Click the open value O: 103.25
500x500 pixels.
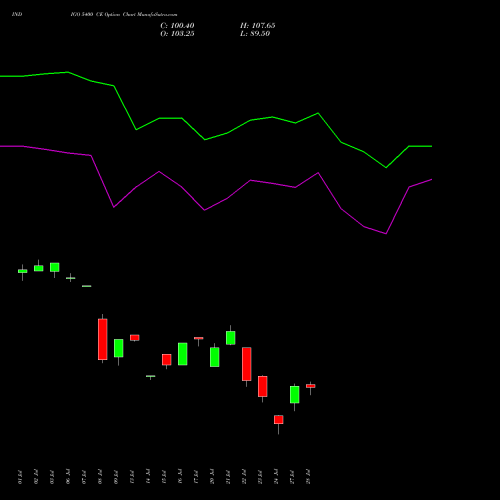(x=177, y=34)
